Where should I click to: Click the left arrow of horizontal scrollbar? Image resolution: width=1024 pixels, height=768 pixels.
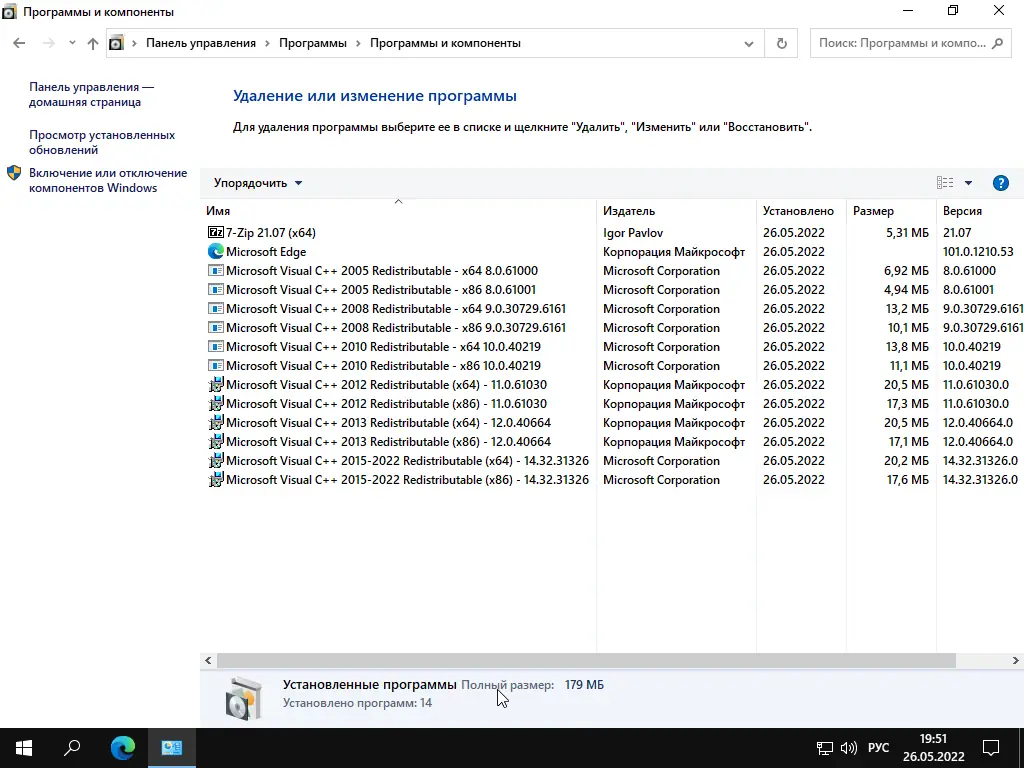(x=208, y=660)
